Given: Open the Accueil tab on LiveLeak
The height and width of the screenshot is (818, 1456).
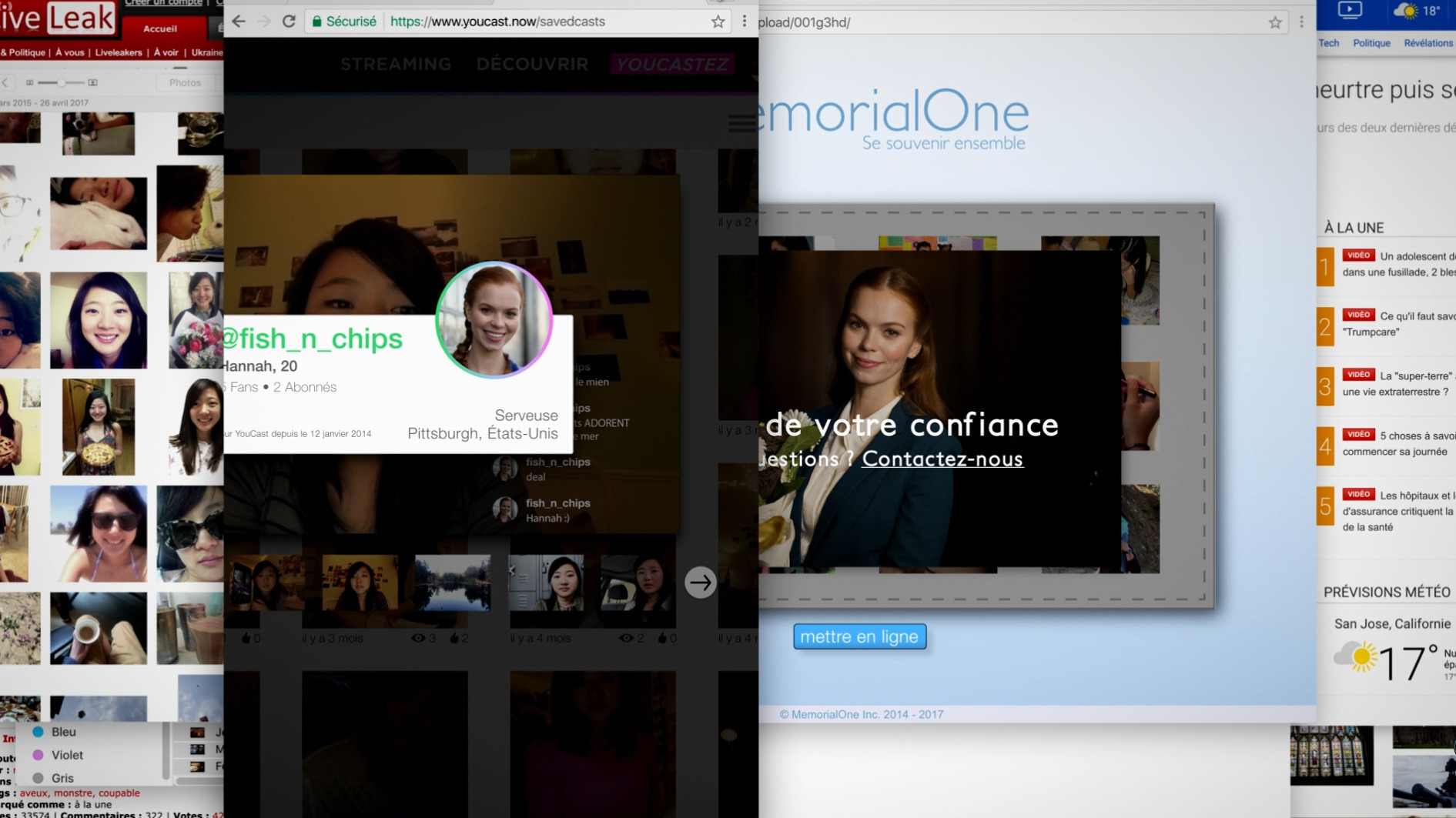Looking at the screenshot, I should pyautogui.click(x=160, y=28).
